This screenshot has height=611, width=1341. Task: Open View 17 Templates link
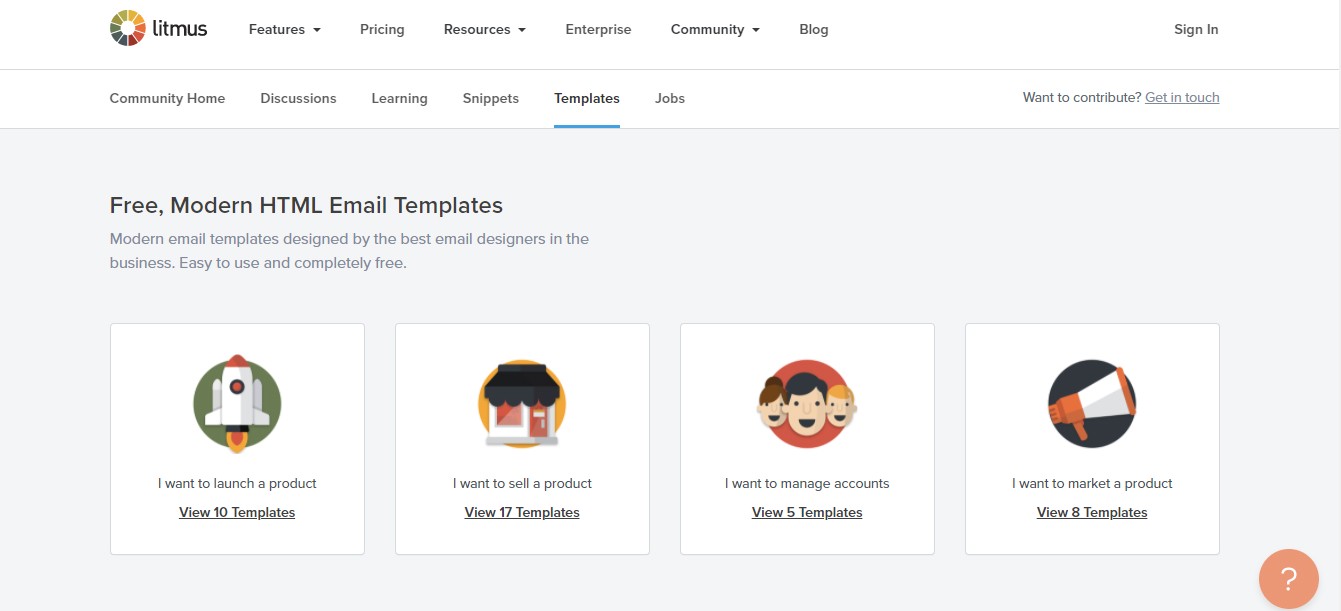pyautogui.click(x=522, y=512)
